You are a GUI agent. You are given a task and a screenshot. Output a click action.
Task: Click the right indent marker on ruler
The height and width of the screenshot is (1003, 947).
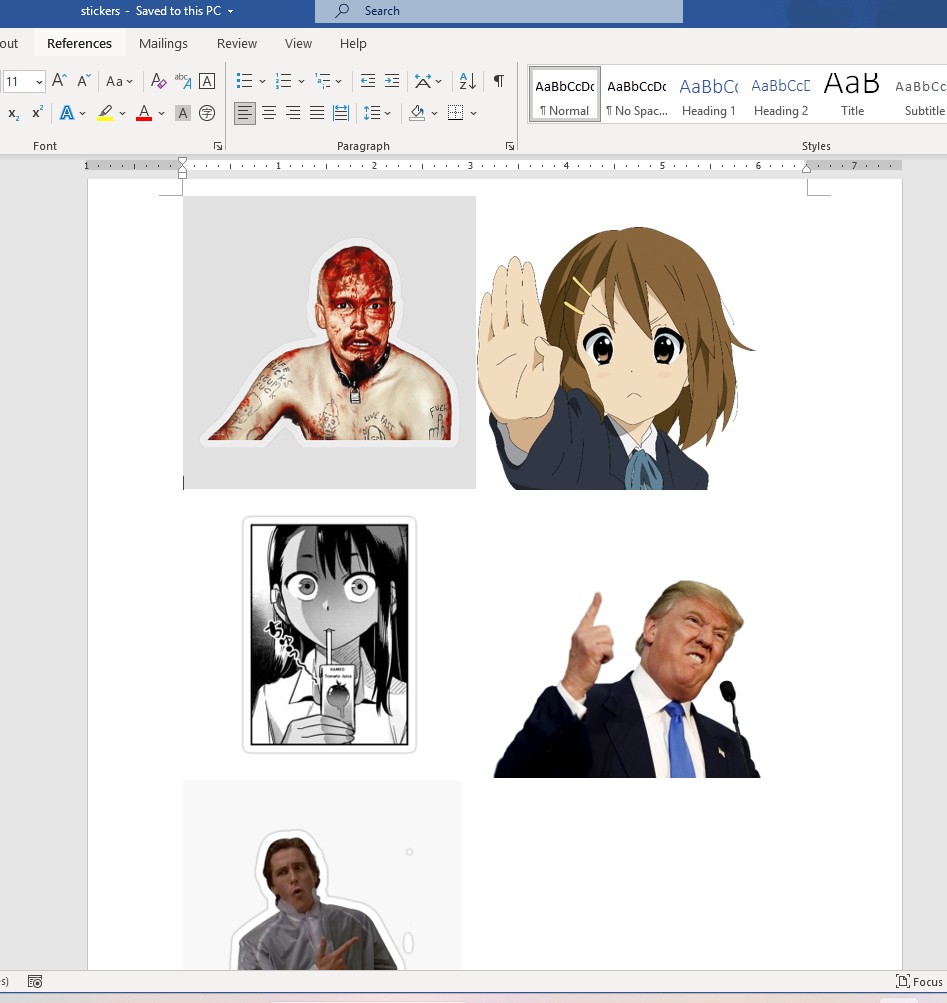[806, 169]
